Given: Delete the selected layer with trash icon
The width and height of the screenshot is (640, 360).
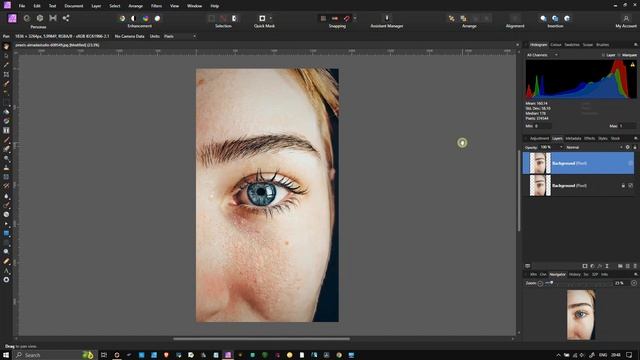Looking at the screenshot, I should coord(635,266).
